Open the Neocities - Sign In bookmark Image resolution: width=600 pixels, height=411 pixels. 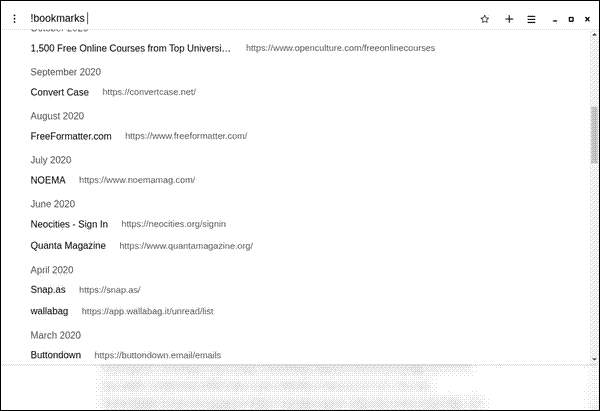(69, 224)
